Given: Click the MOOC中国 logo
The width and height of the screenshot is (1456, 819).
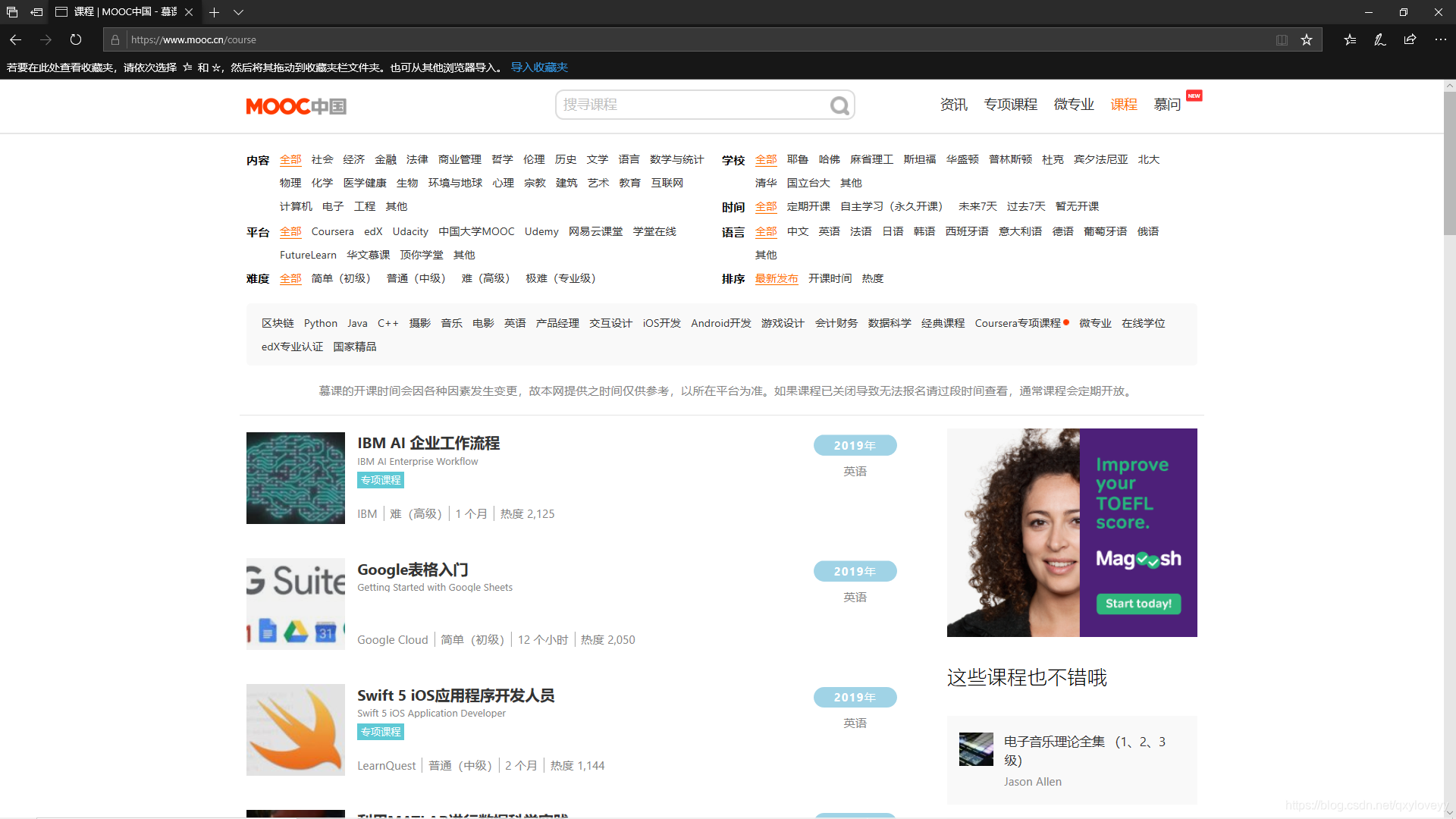Looking at the screenshot, I should click(296, 106).
